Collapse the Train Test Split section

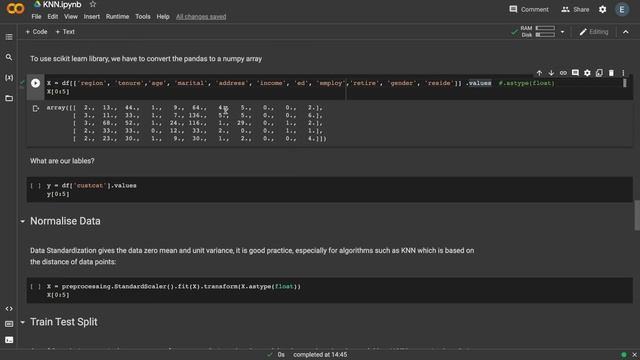tap(22, 322)
